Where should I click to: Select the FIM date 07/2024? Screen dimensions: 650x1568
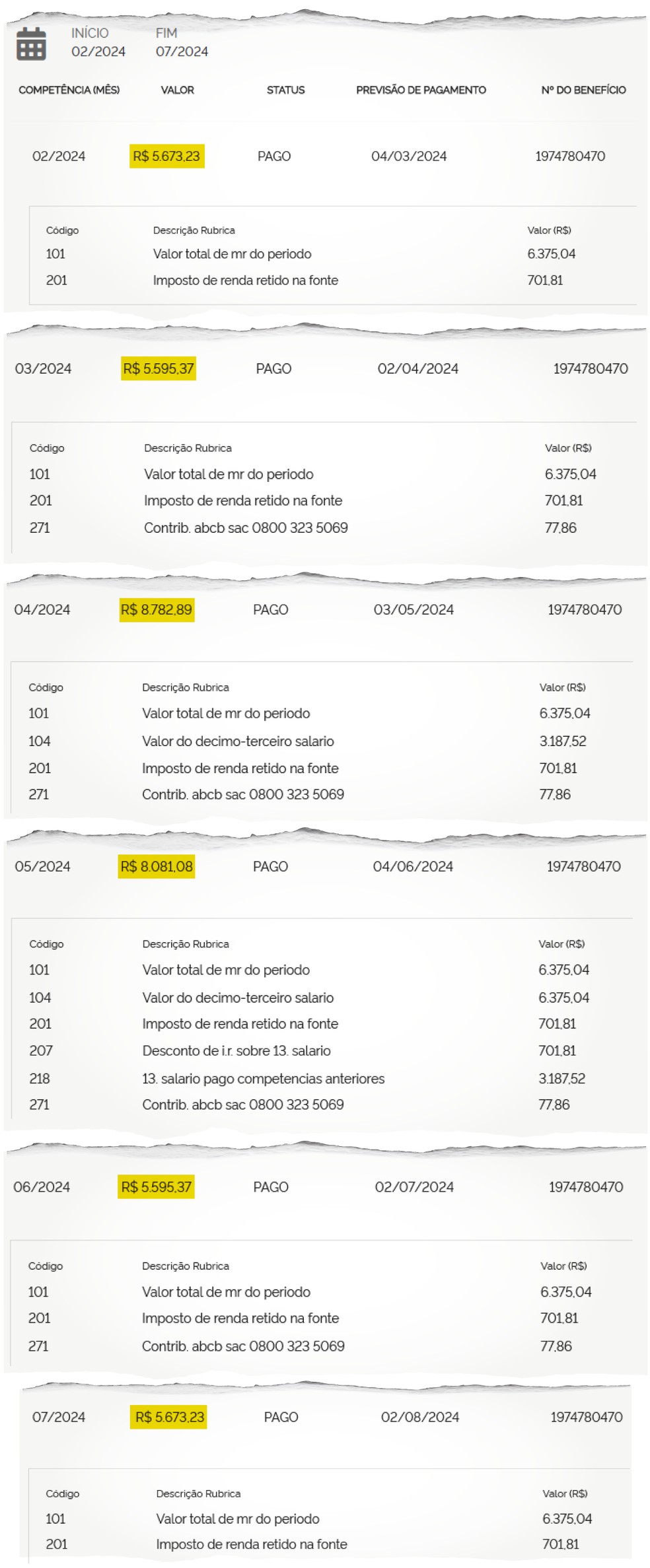pos(182,51)
